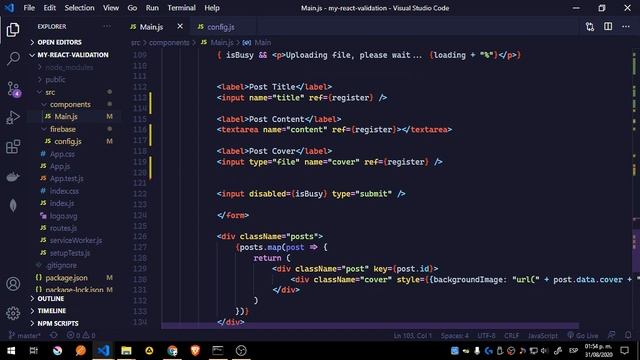This screenshot has width=640, height=360.
Task: Expand the public folder
Action: [55, 80]
